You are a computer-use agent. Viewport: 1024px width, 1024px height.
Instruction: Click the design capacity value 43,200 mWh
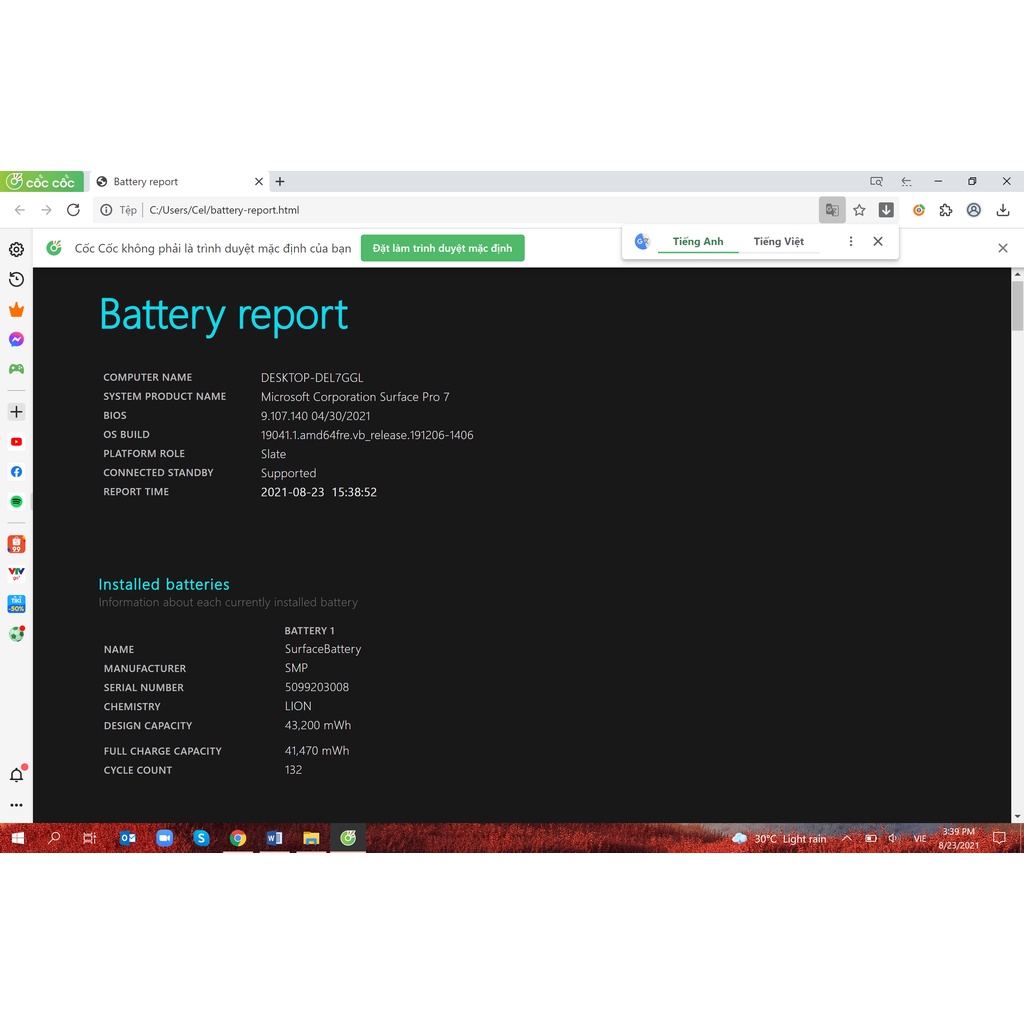(318, 726)
